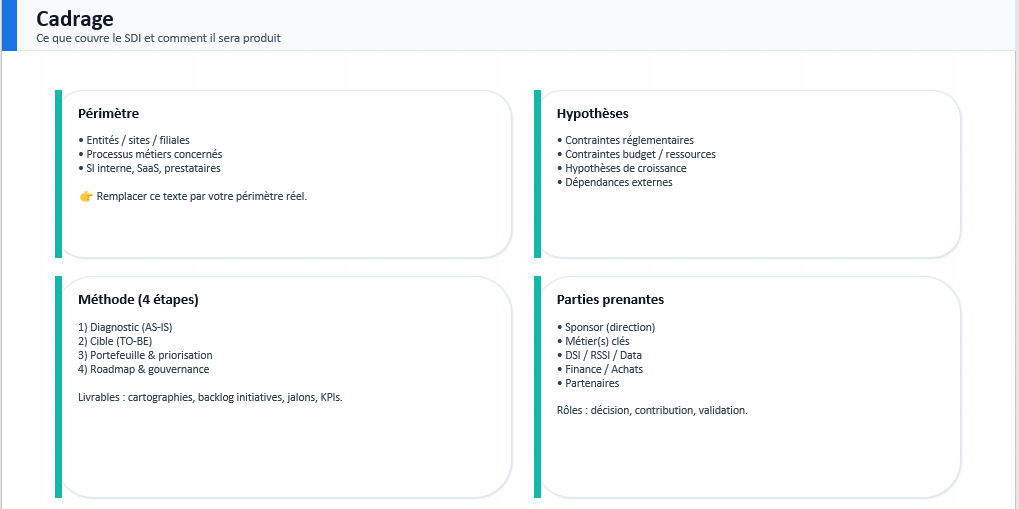Click the teal bar of the Périmètre card
The height and width of the screenshot is (509, 1019).
coord(58,174)
